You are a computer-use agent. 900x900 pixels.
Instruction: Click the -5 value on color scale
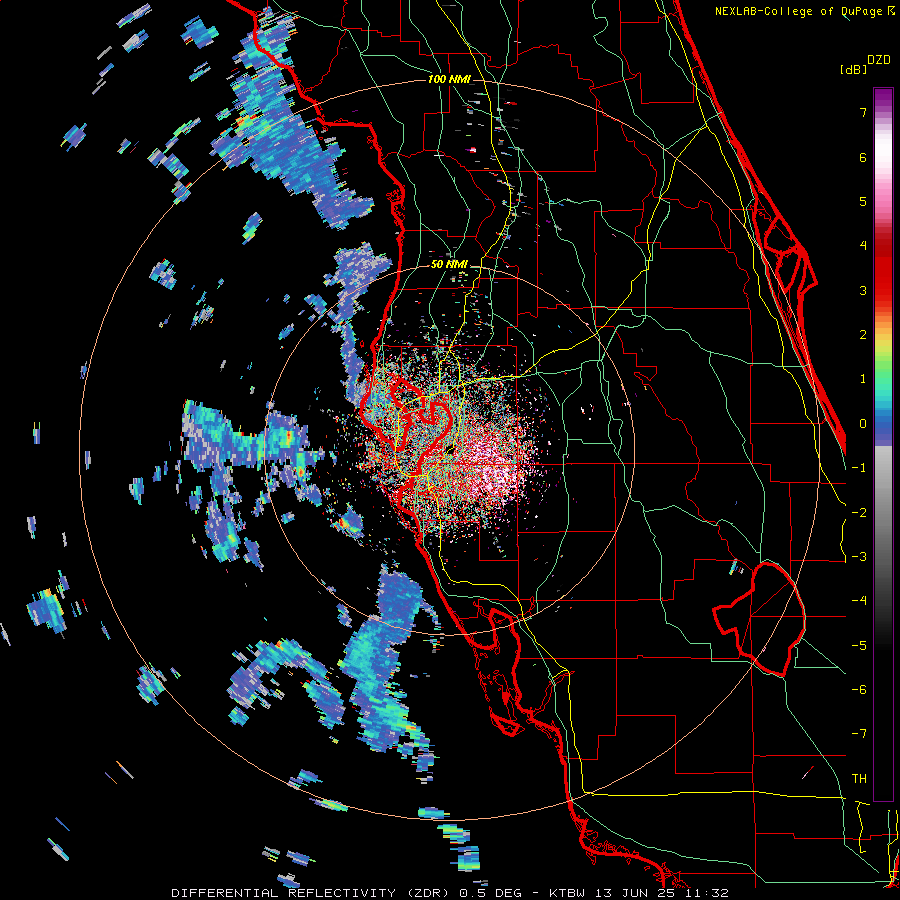click(859, 646)
